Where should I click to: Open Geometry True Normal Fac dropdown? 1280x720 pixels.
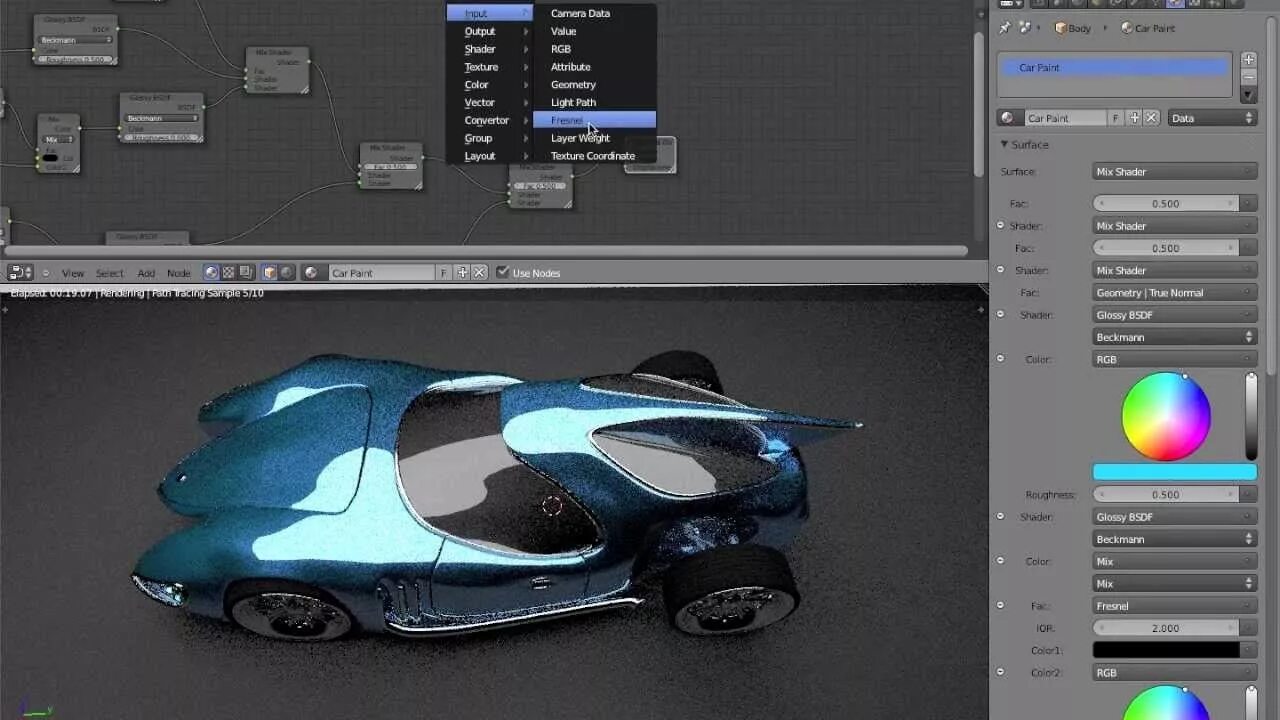pos(1174,293)
